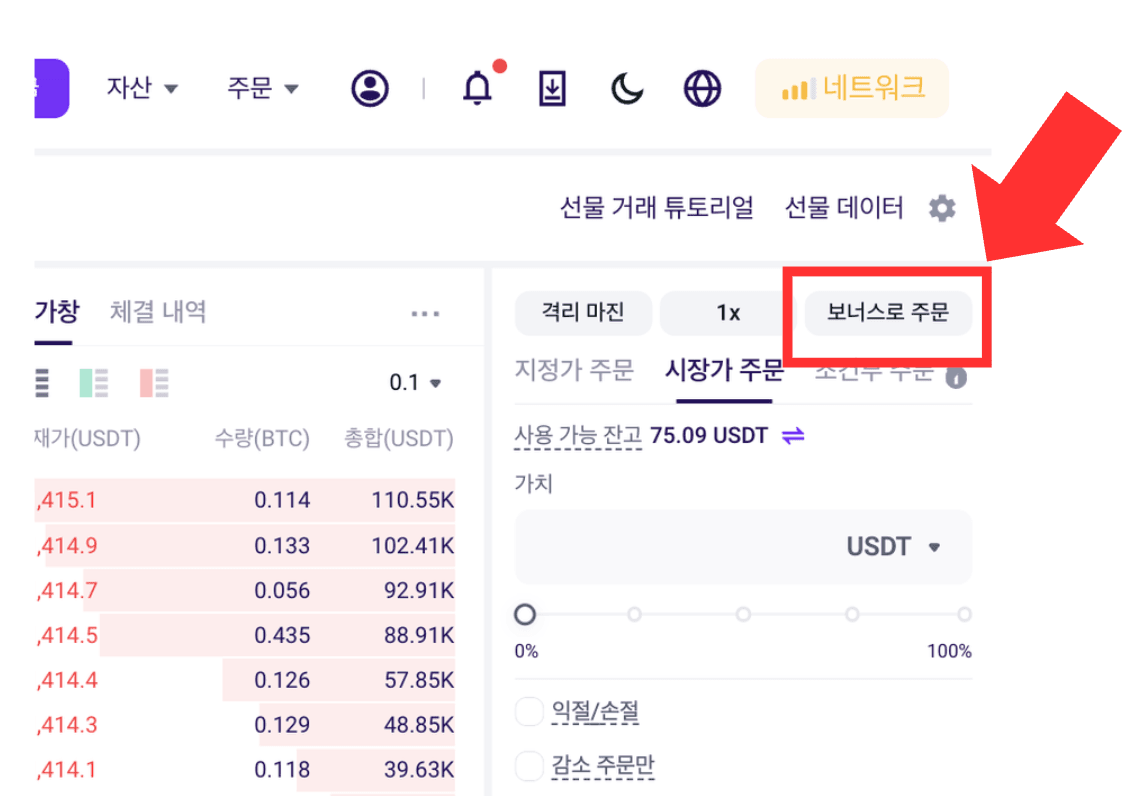
Task: Select the ,414.3 price row
Action: [244, 724]
